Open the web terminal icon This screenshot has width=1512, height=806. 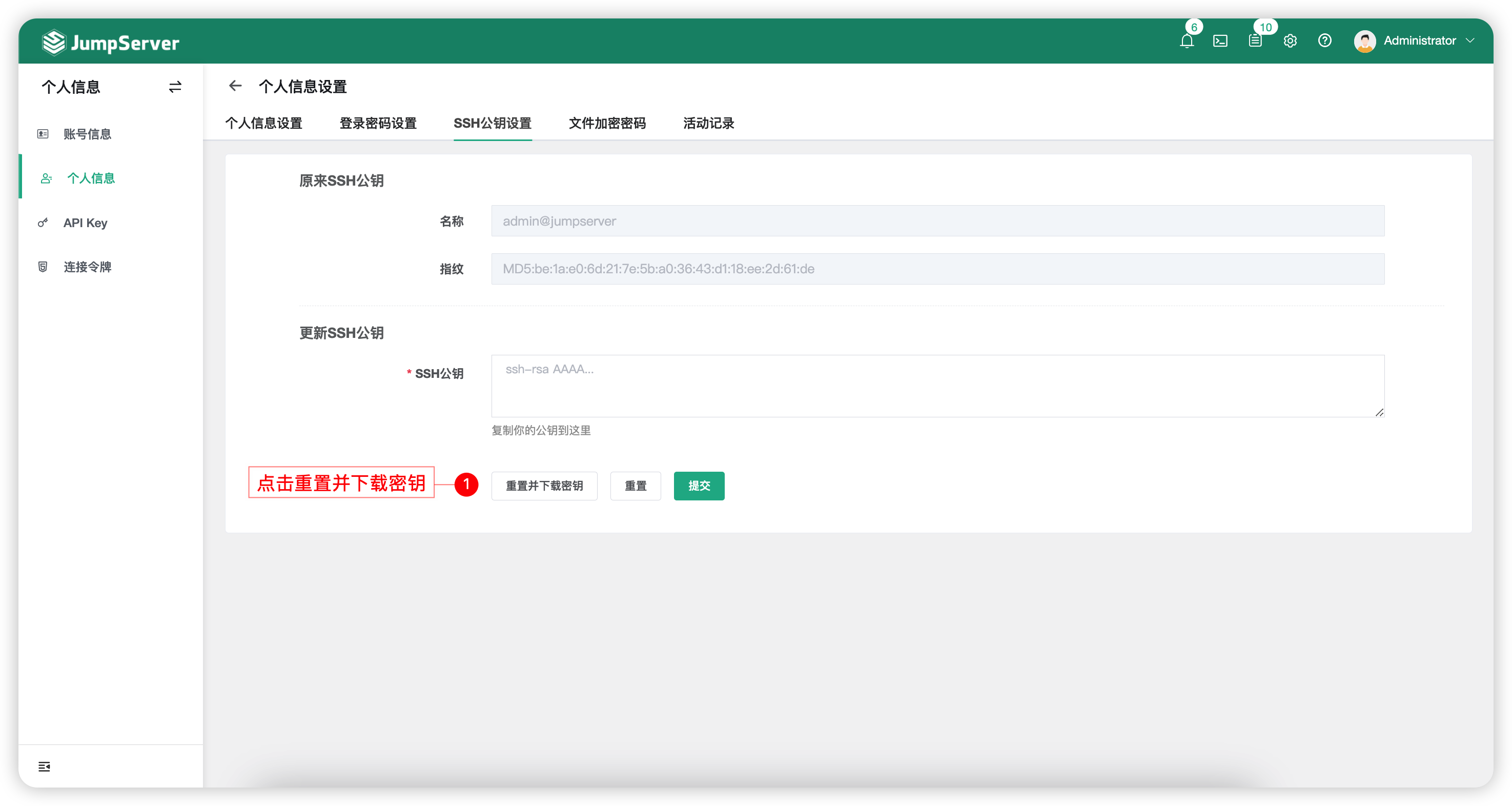click(1220, 41)
